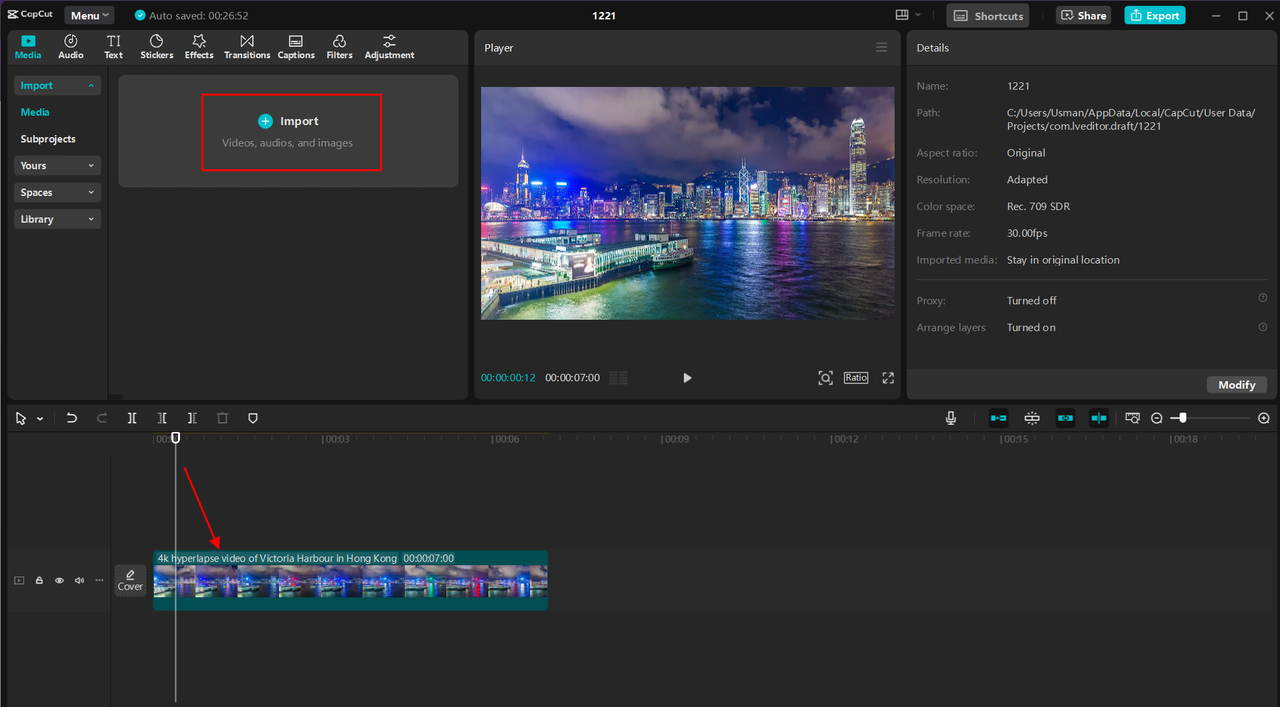Image resolution: width=1280 pixels, height=707 pixels.
Task: Open the layout switcher dropdown
Action: coord(909,15)
